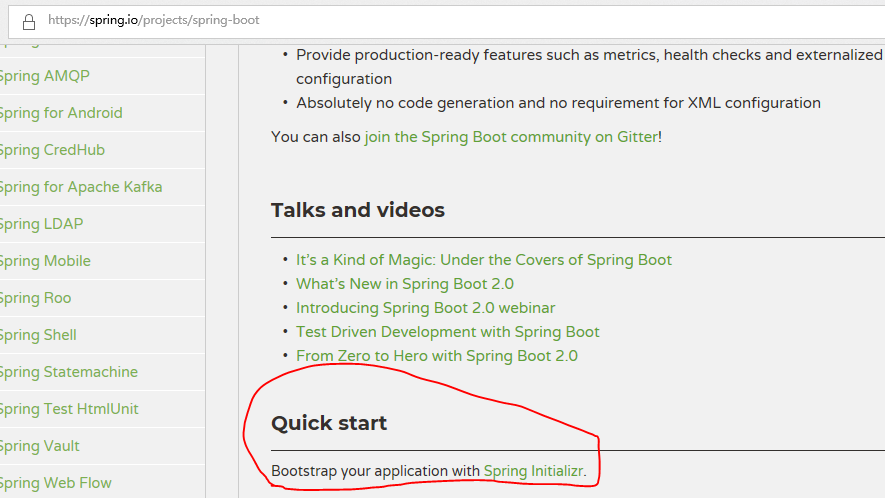Open Spring CredHub sidebar link

(x=52, y=150)
